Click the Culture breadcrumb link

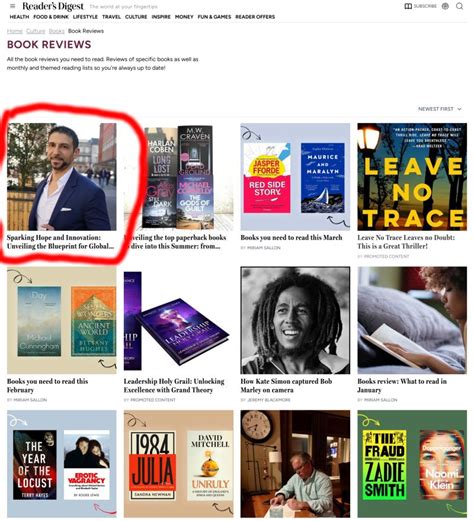click(x=35, y=31)
